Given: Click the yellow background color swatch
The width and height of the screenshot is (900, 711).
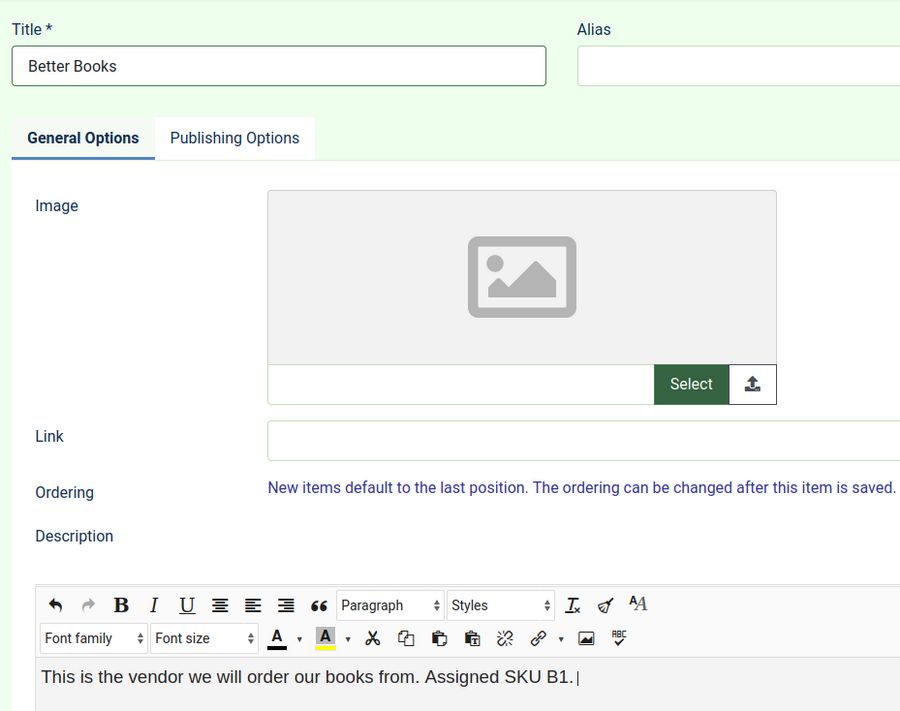Looking at the screenshot, I should pyautogui.click(x=325, y=638).
